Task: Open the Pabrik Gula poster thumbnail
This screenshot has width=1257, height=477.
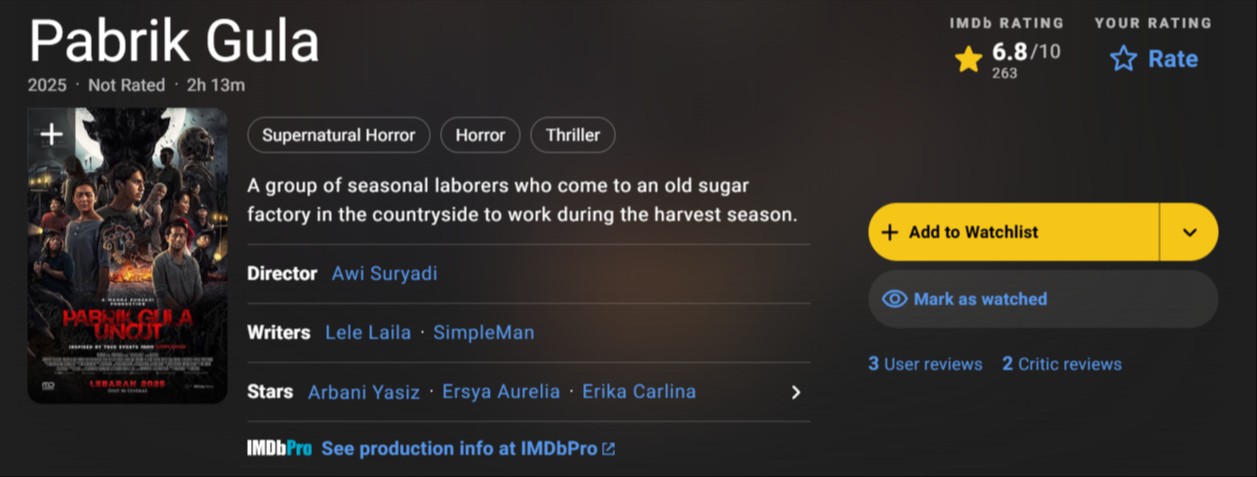Action: tap(127, 256)
